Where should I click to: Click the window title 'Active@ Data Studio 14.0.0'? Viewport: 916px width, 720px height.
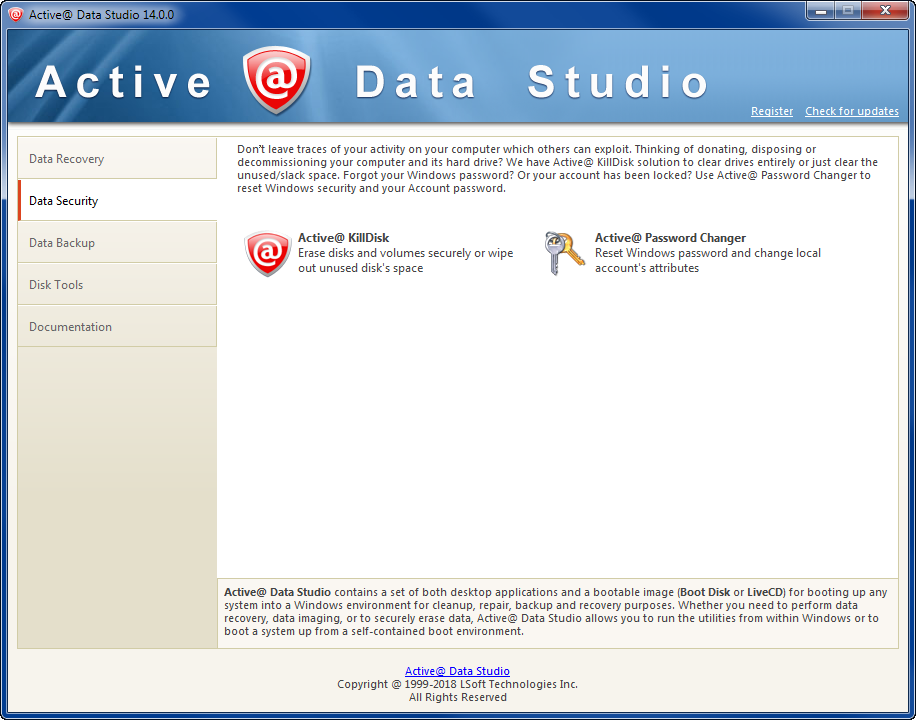[102, 15]
